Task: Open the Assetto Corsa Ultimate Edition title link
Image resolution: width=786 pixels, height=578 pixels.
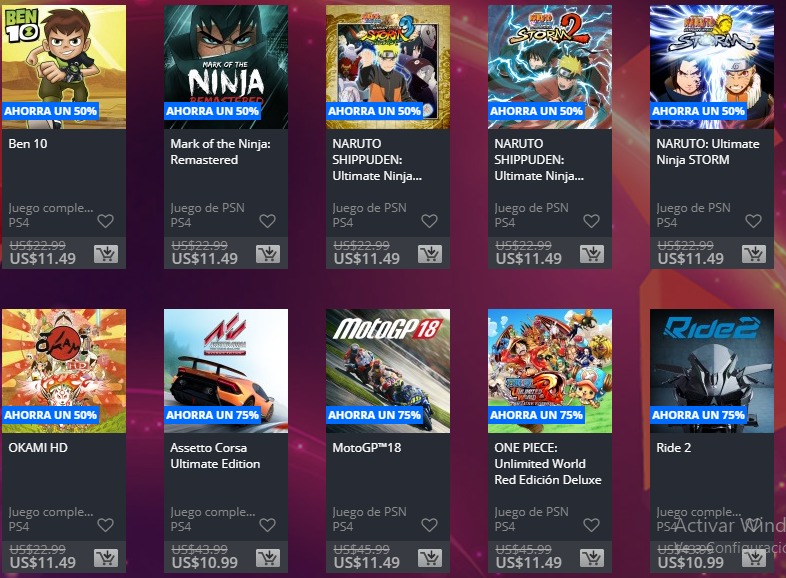Action: 215,456
